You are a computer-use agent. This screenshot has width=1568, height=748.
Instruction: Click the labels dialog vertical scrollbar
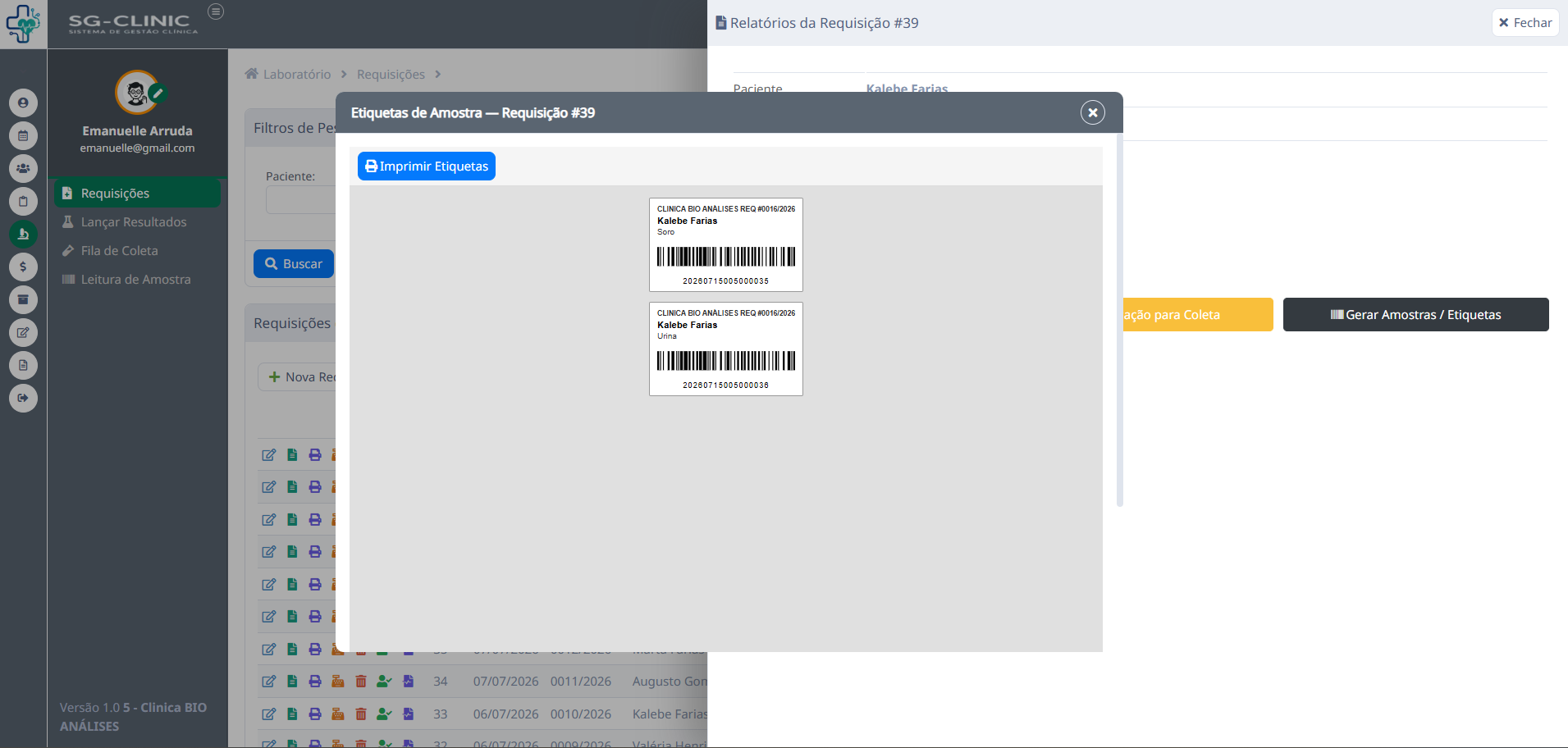(1119, 320)
